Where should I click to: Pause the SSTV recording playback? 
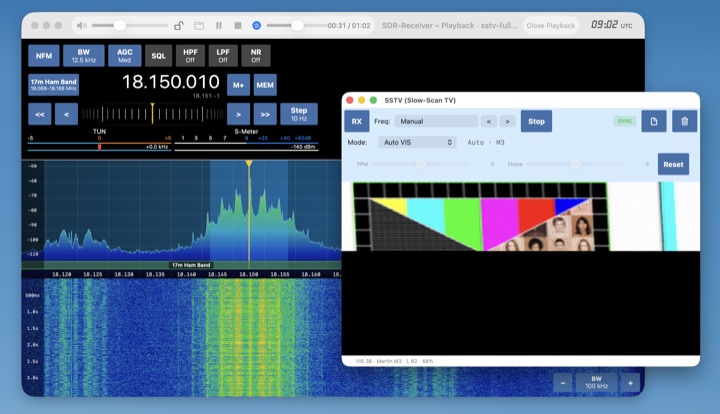point(219,26)
